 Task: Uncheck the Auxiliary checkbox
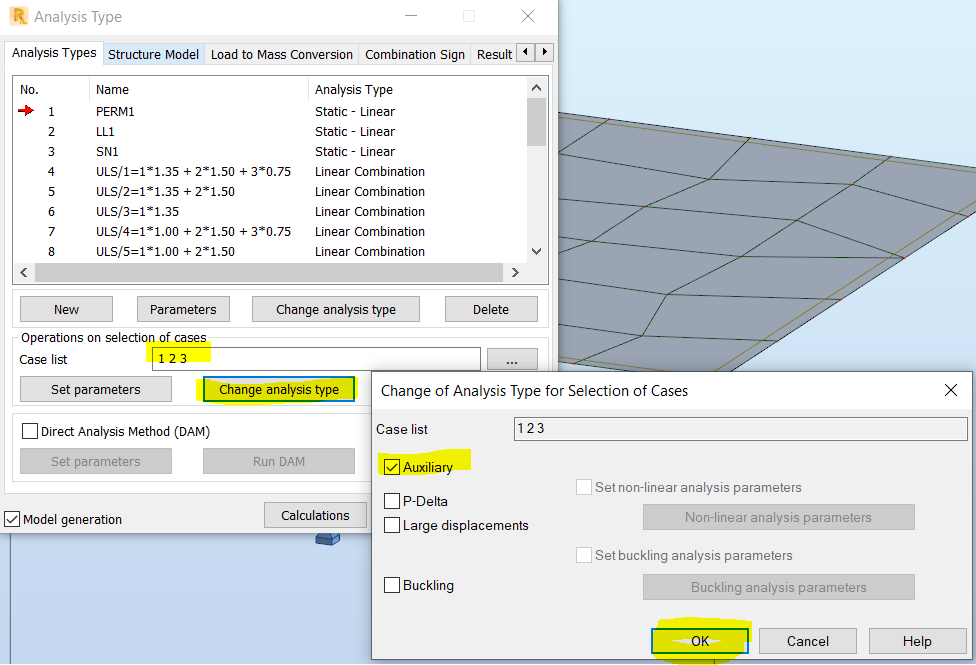(393, 466)
